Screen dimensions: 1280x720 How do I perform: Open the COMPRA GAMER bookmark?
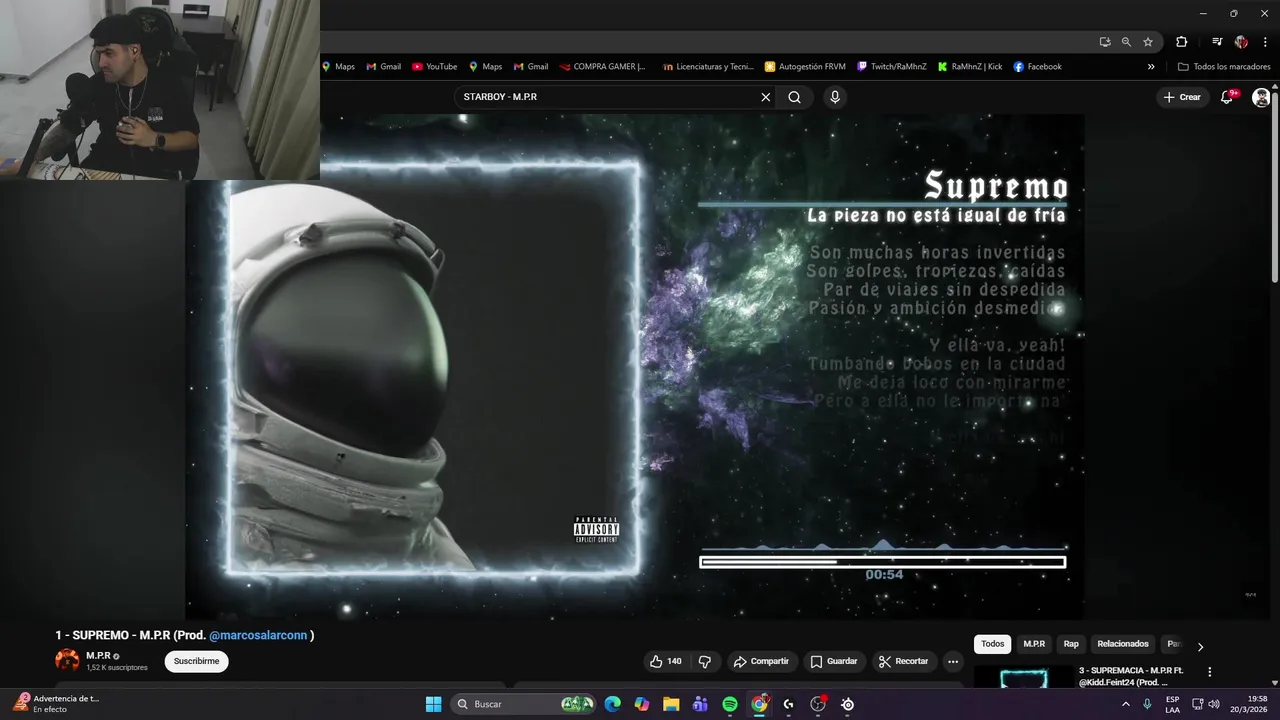click(x=603, y=67)
